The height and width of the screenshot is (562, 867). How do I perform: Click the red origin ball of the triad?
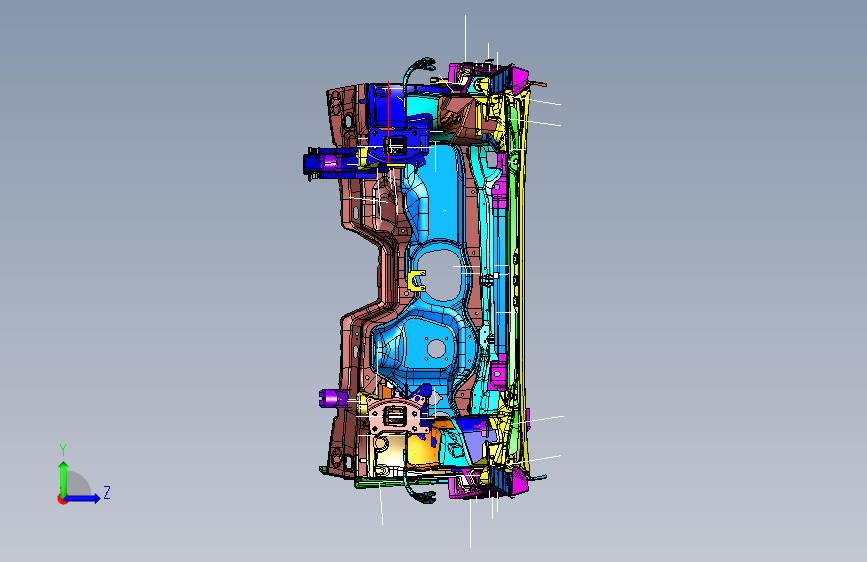tap(62, 499)
